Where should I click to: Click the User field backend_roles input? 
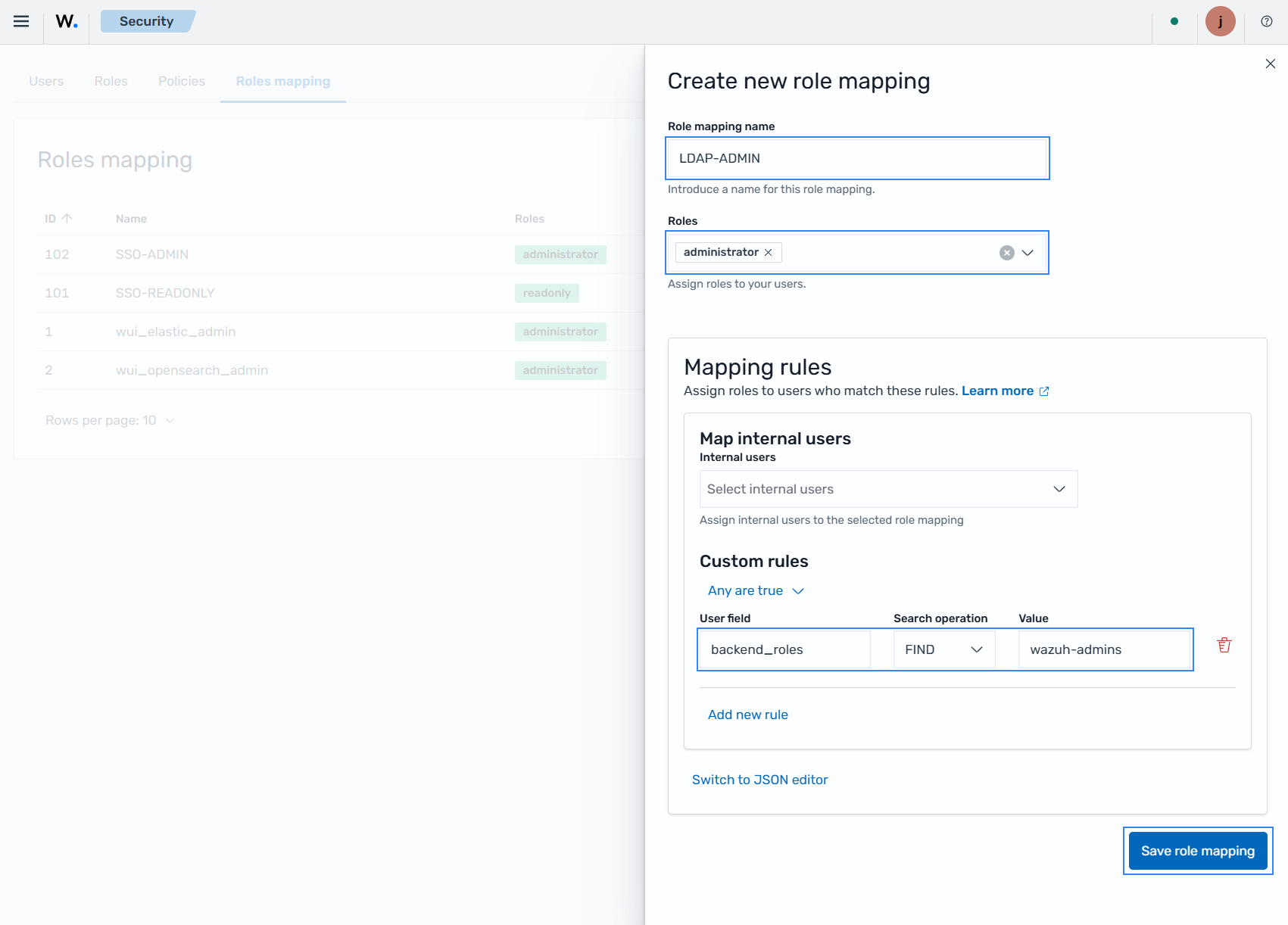784,649
